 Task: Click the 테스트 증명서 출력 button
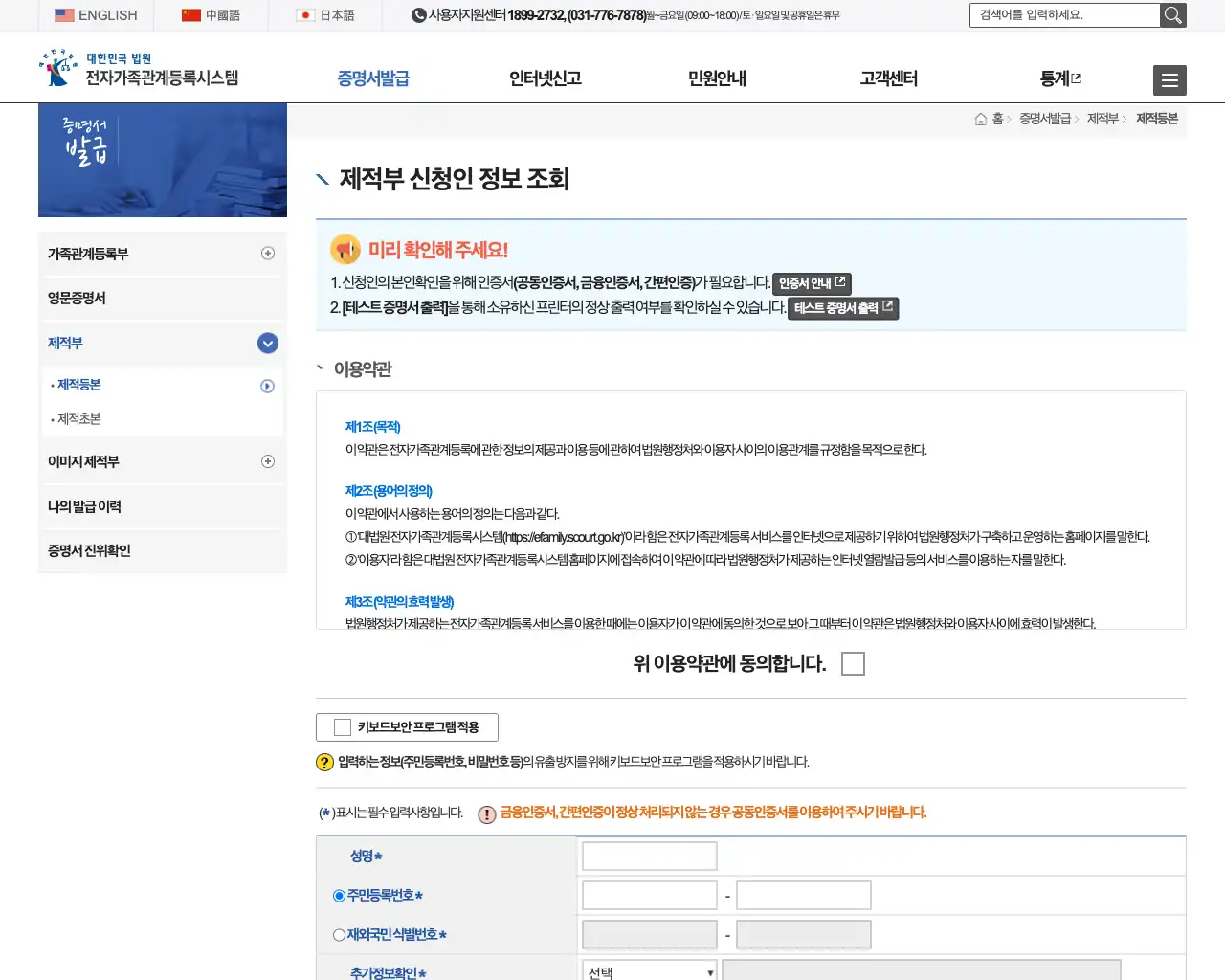842,308
